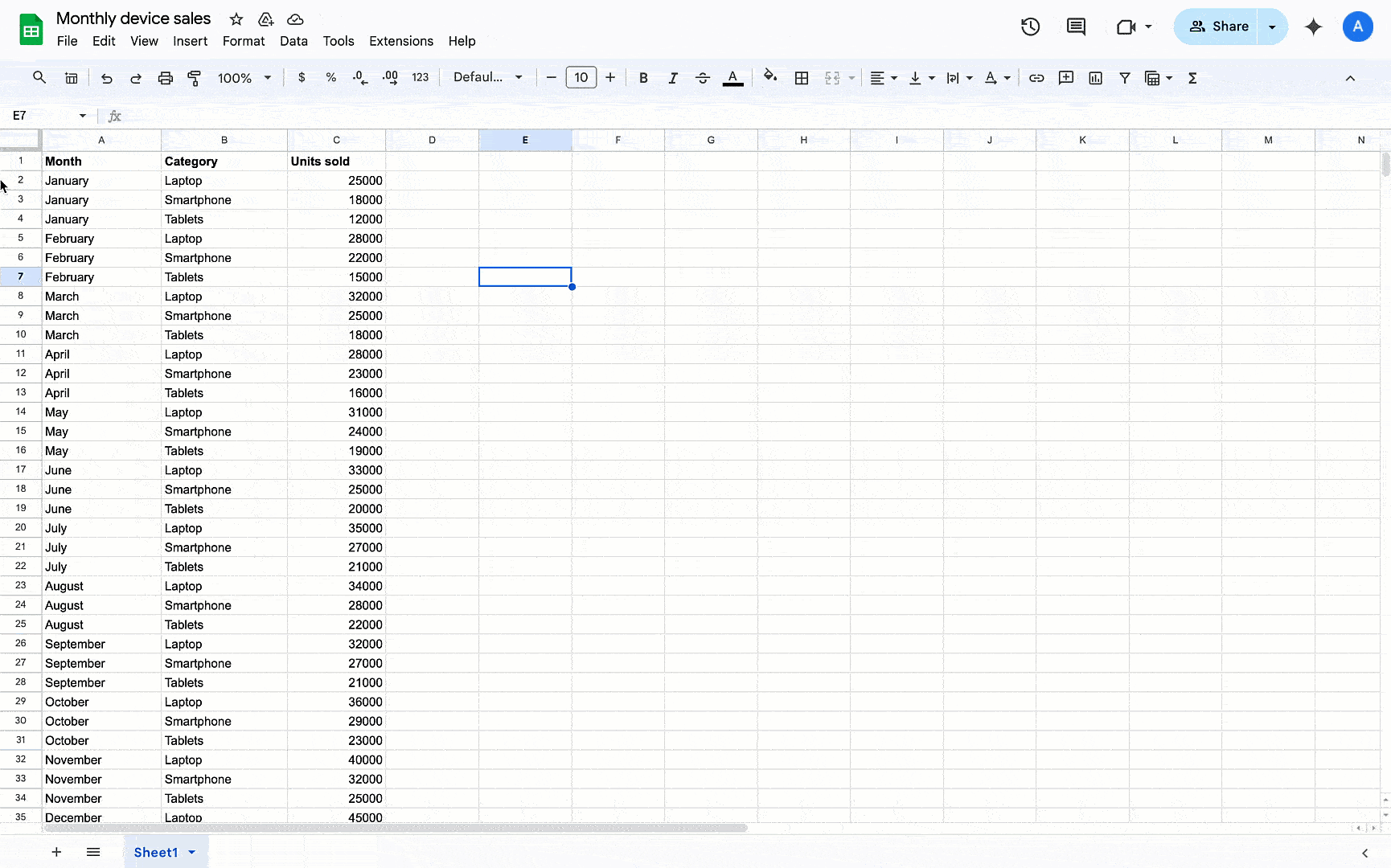Screen dimensions: 1391x868
Task: Click the Meet camera icon
Action: click(x=1126, y=27)
